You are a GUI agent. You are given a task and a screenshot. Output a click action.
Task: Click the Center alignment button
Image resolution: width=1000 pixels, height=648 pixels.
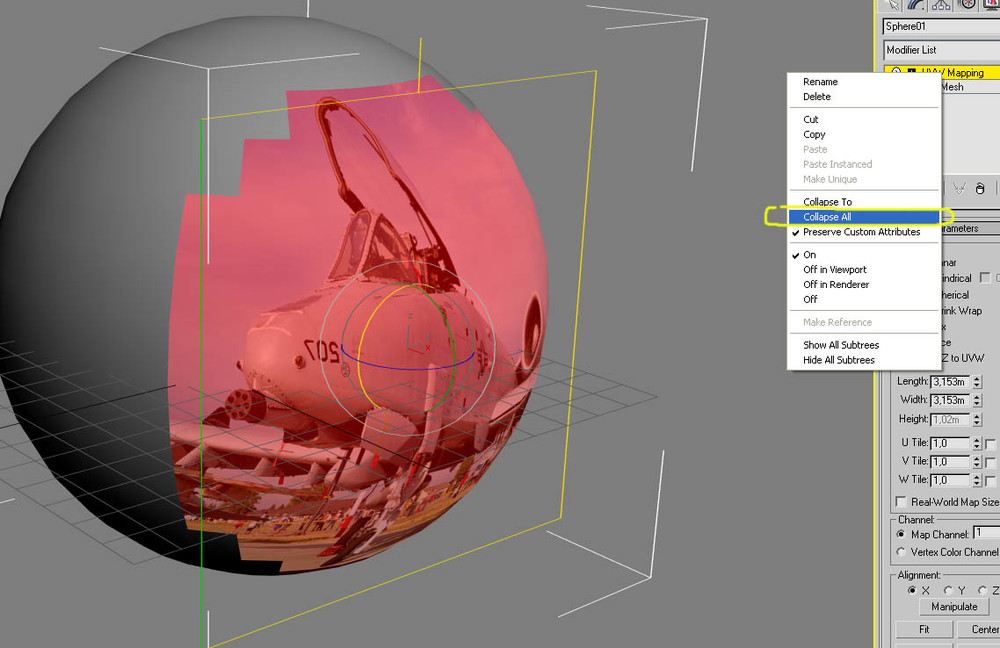click(978, 630)
